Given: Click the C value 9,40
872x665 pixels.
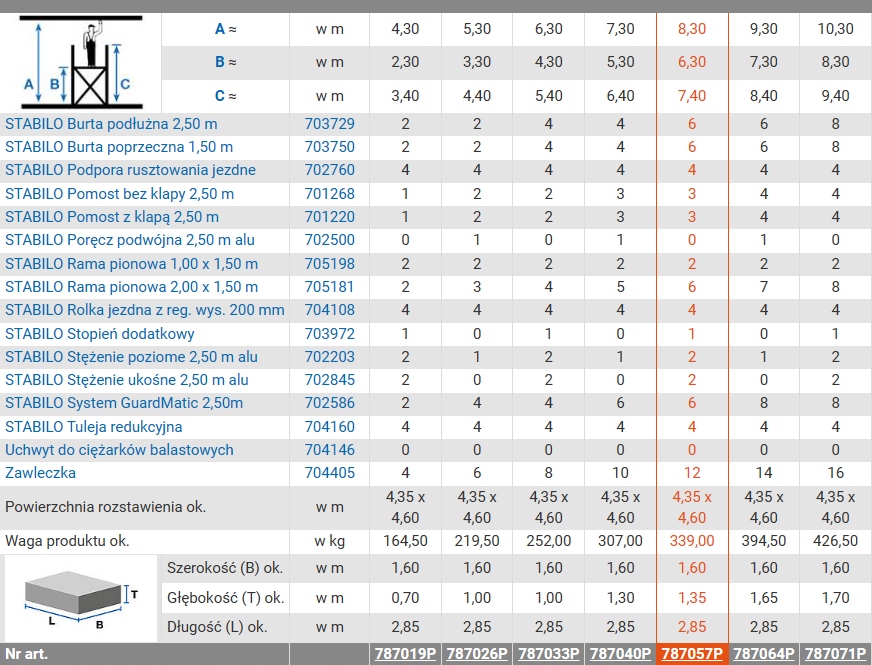Looking at the screenshot, I should click(835, 96).
